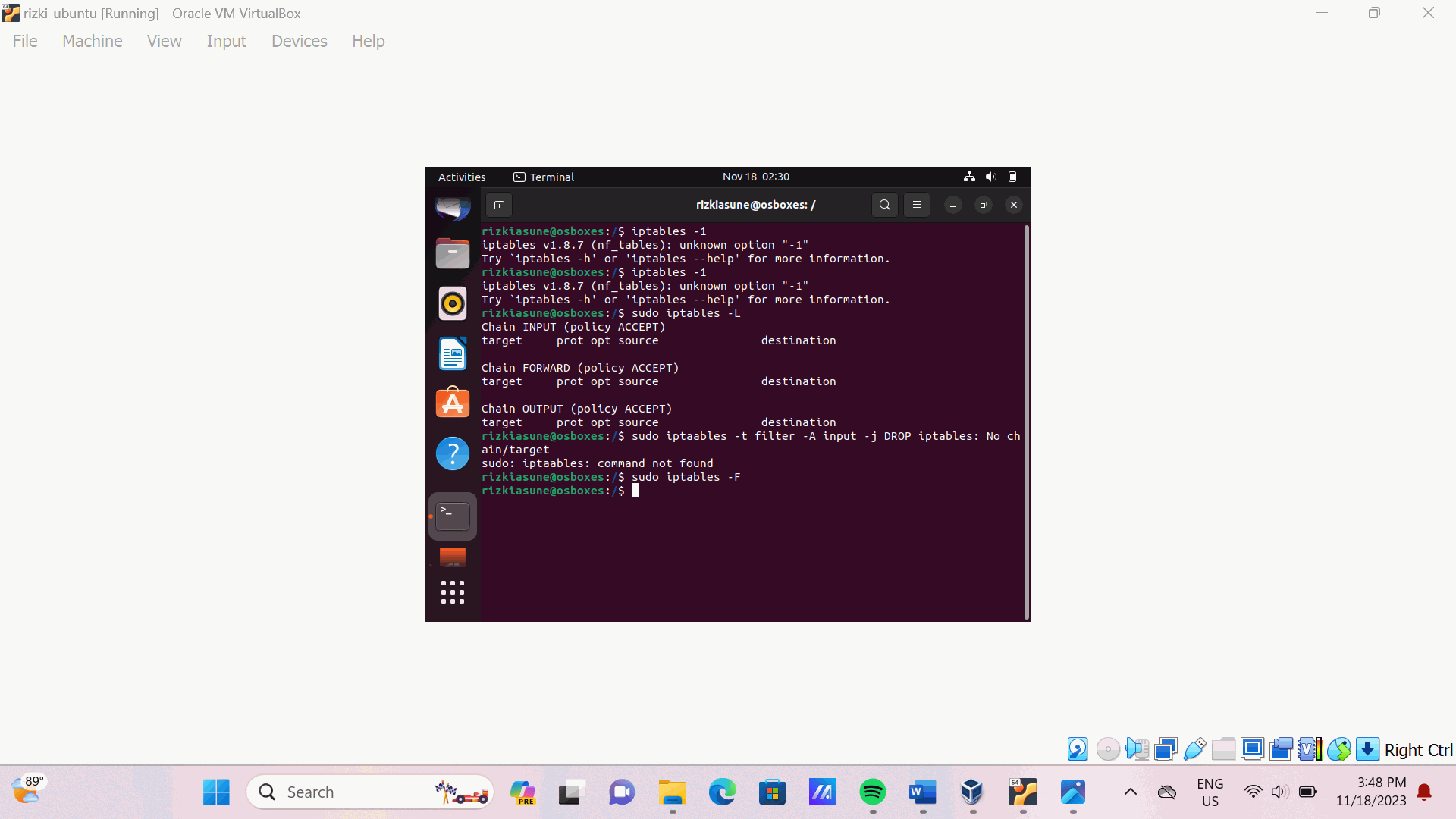Launch Microsoft Edge from the taskbar

point(722,792)
